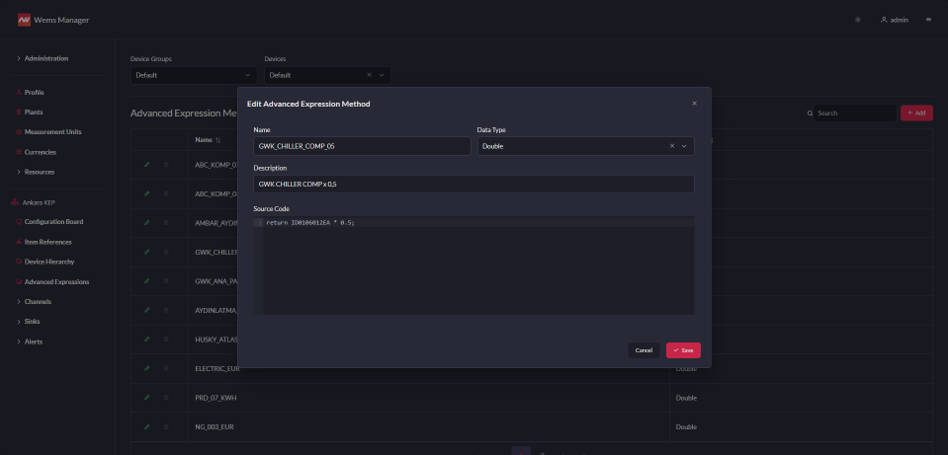The height and width of the screenshot is (455, 948).
Task: Clear the Devices dropdown selection
Action: click(368, 75)
